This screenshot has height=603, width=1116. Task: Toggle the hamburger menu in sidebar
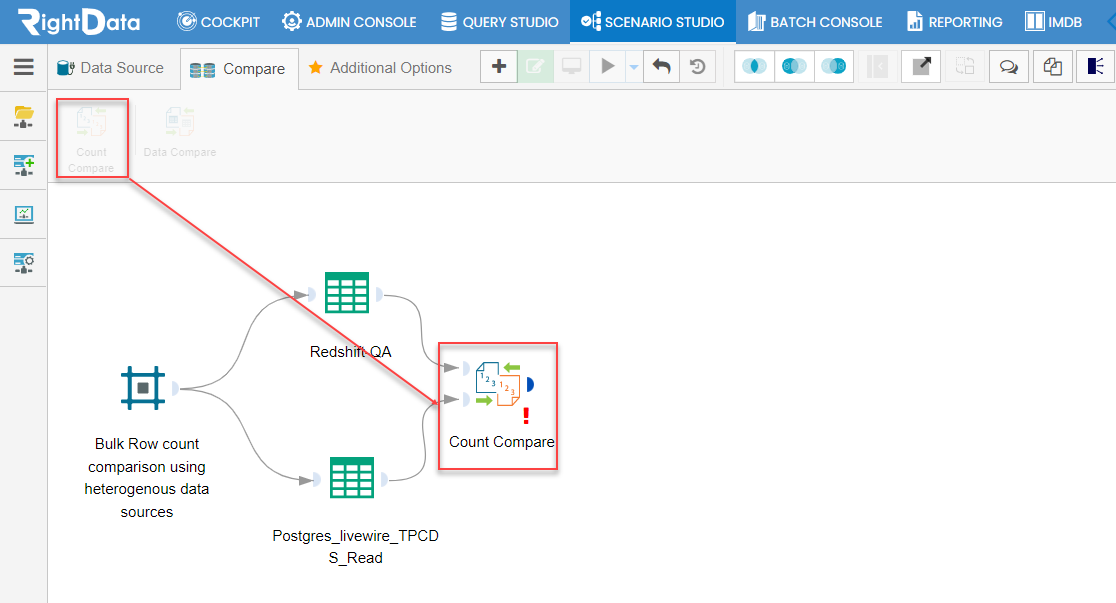point(23,67)
